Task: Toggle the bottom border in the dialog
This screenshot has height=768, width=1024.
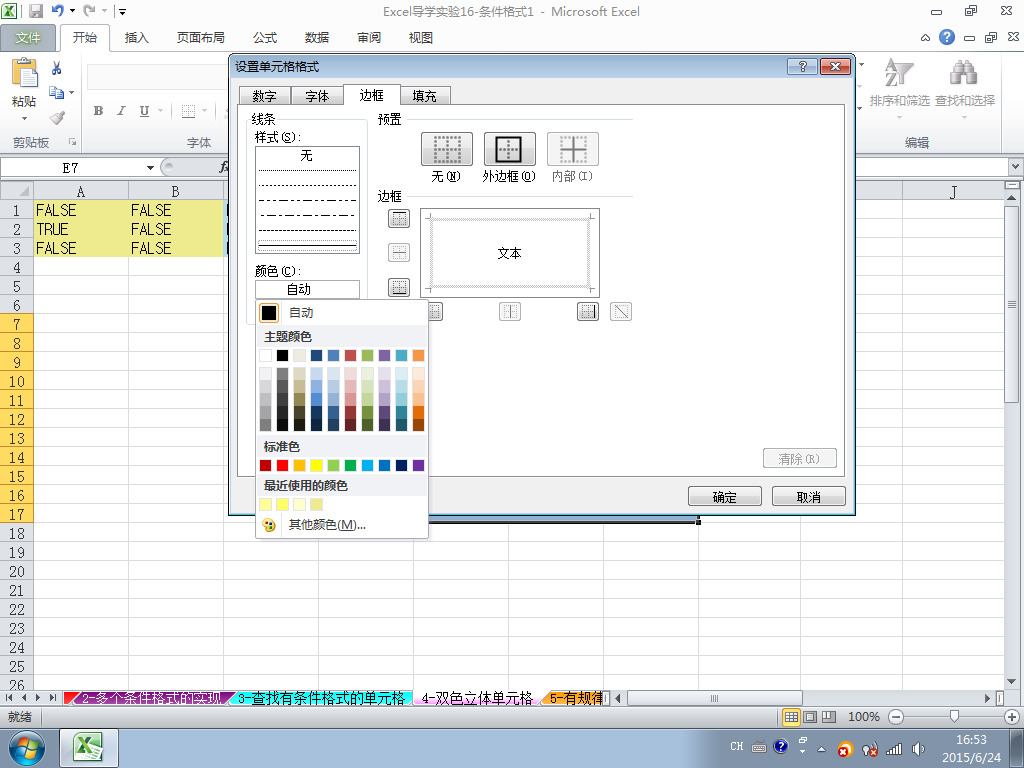Action: (x=399, y=287)
